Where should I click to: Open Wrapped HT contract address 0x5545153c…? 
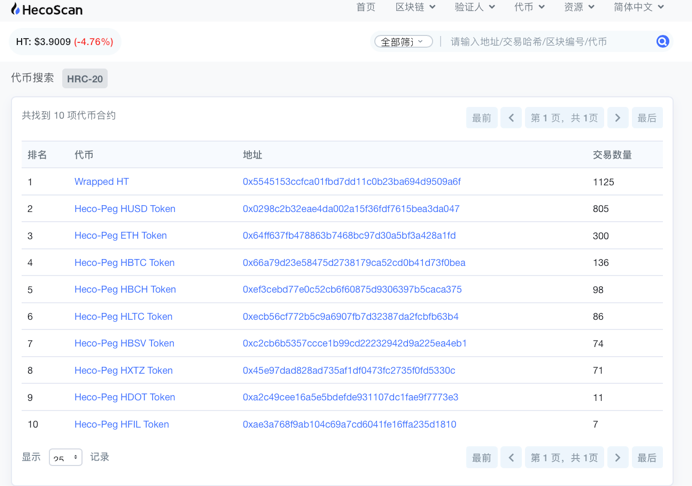pyautogui.click(x=352, y=181)
